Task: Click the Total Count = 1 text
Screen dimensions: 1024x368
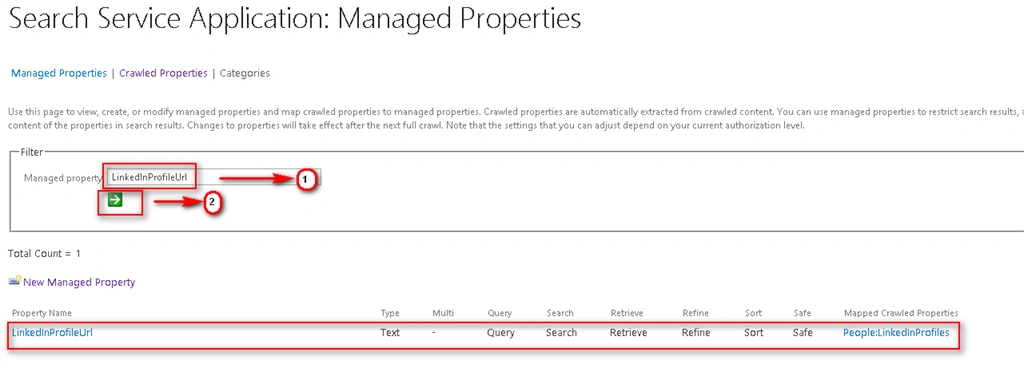Action: [x=44, y=253]
